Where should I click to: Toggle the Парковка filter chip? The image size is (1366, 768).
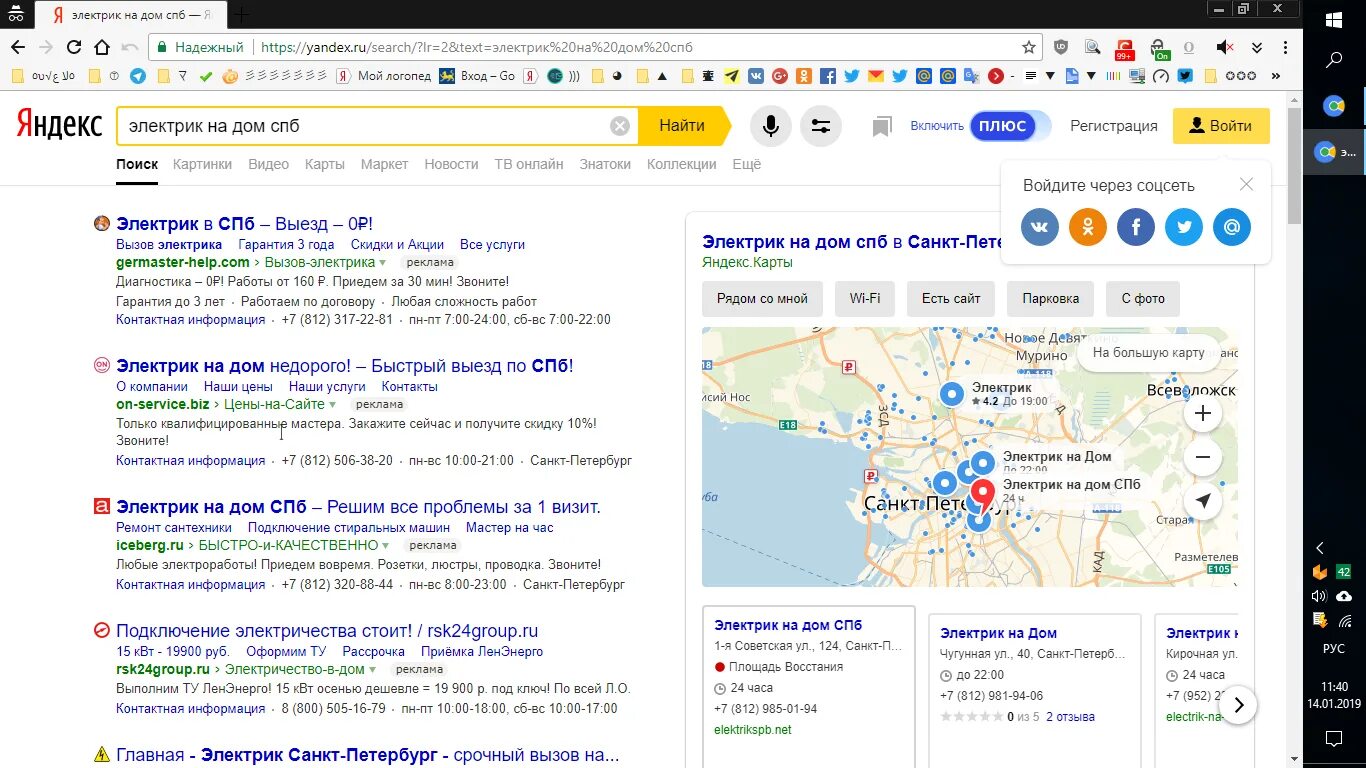point(1050,298)
